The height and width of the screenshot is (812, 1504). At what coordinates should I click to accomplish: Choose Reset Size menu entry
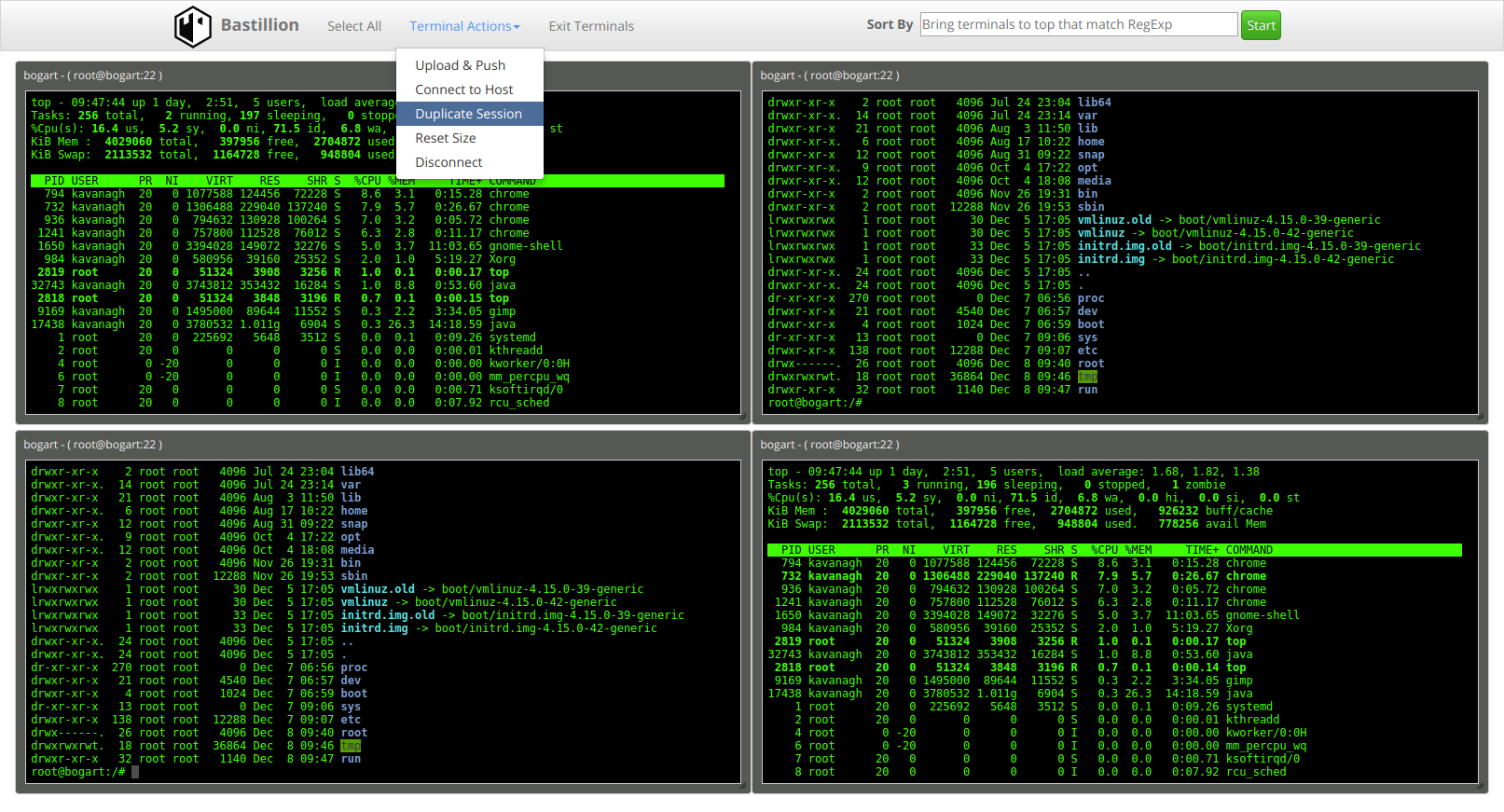click(x=470, y=138)
